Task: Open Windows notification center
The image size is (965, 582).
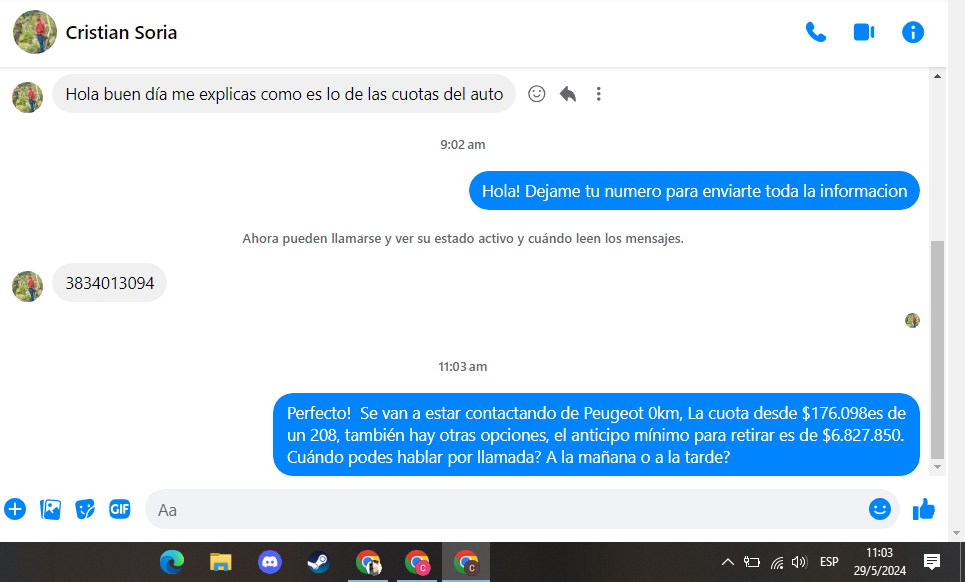Action: click(x=931, y=562)
